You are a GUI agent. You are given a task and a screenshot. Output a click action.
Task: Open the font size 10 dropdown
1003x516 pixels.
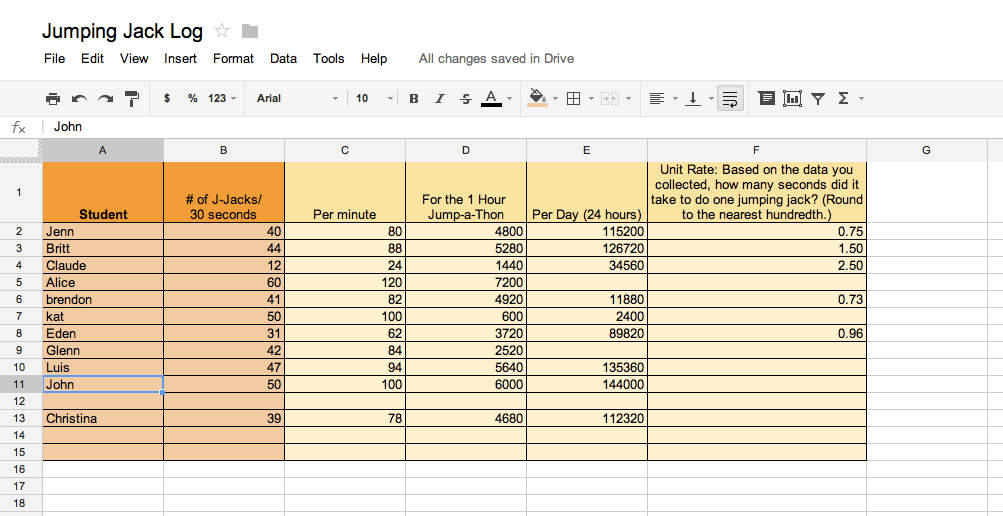[374, 98]
